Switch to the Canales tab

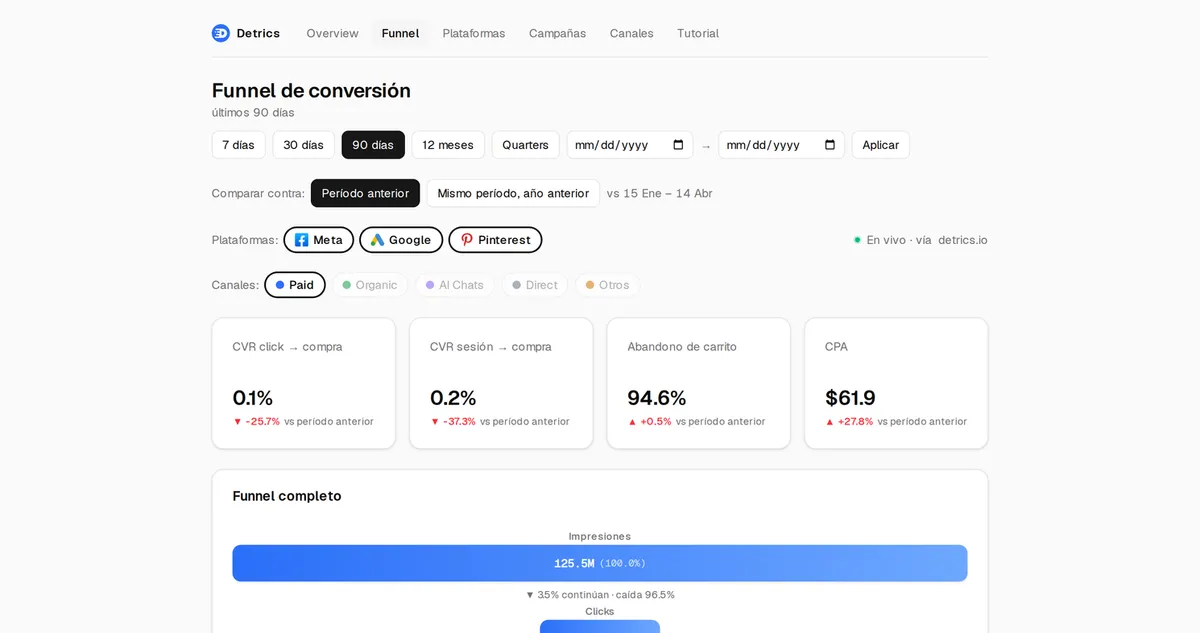pos(632,33)
